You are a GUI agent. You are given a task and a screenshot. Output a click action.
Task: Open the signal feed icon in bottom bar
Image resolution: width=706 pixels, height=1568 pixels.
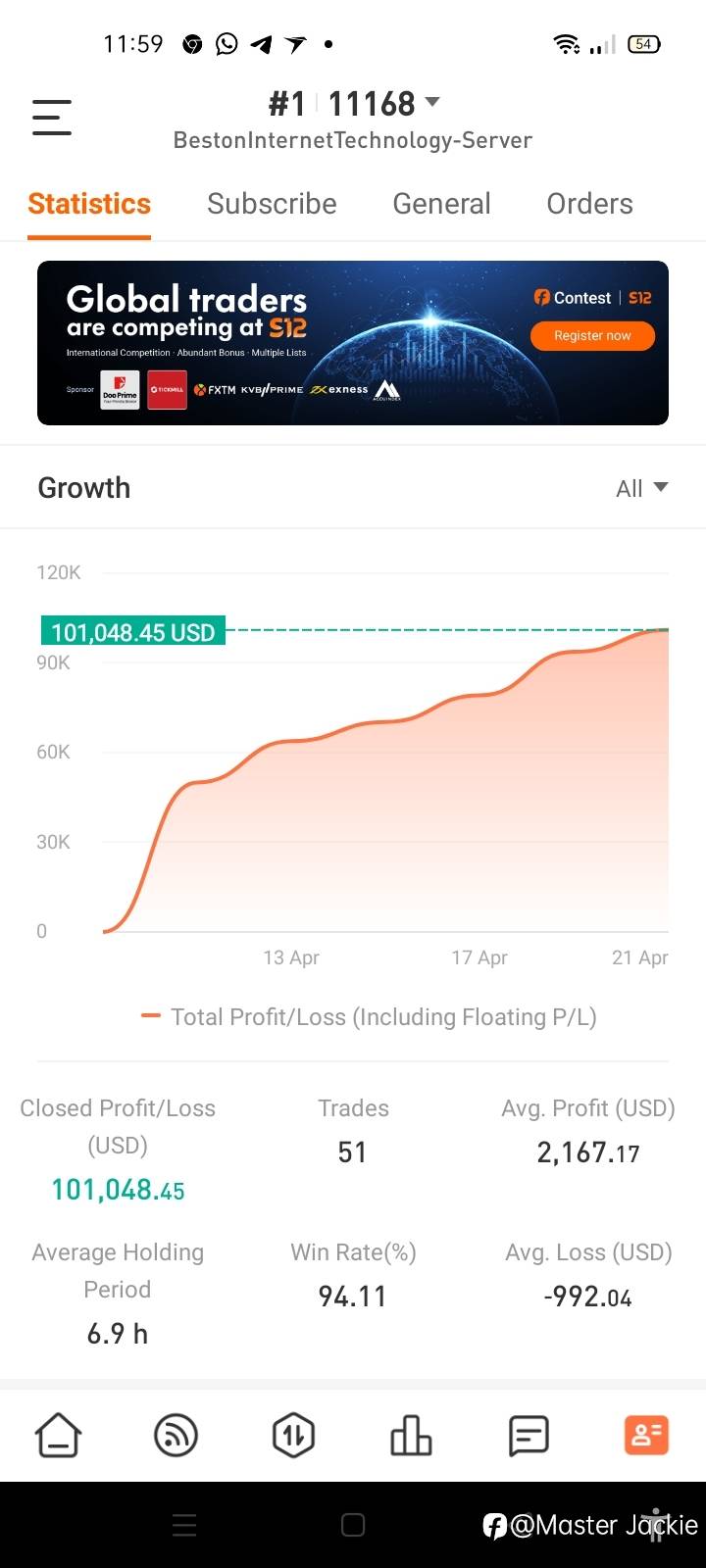tap(176, 1436)
